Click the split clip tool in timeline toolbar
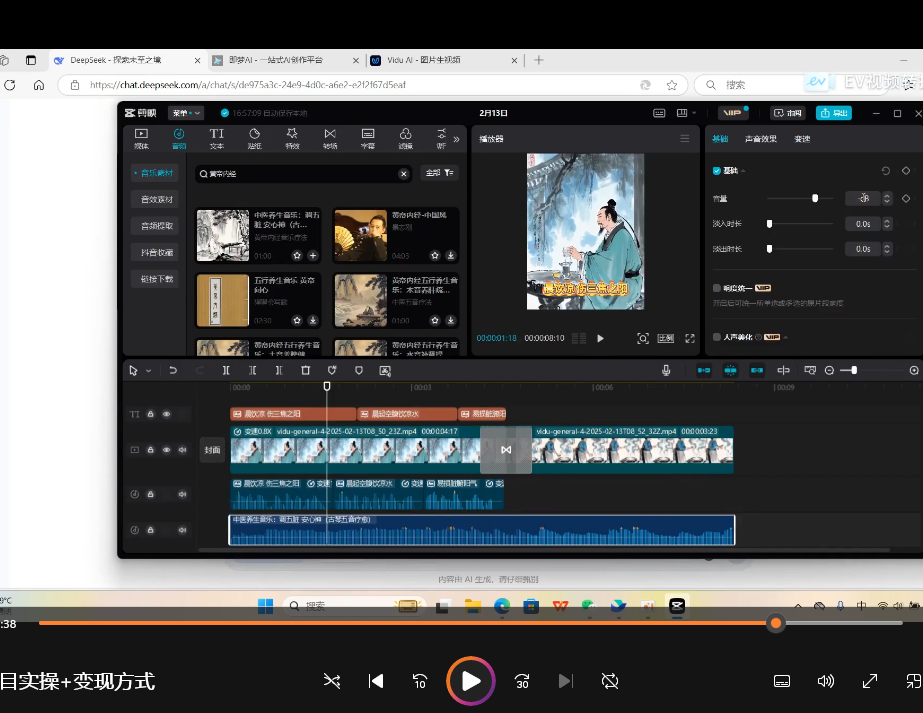Image resolution: width=923 pixels, height=713 pixels. tap(226, 370)
